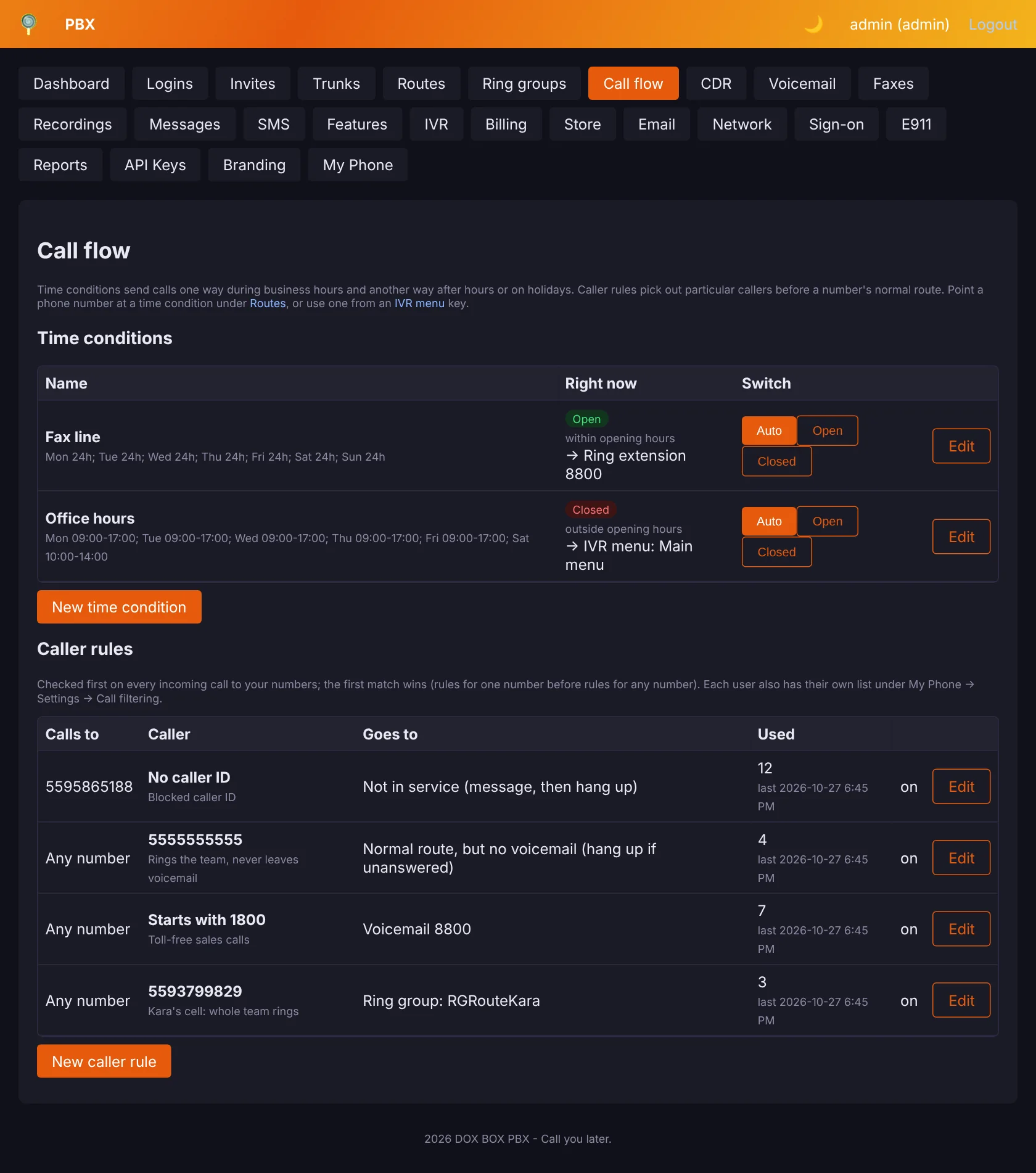1036x1173 pixels.
Task: Edit the Office hours time condition
Action: click(x=961, y=537)
